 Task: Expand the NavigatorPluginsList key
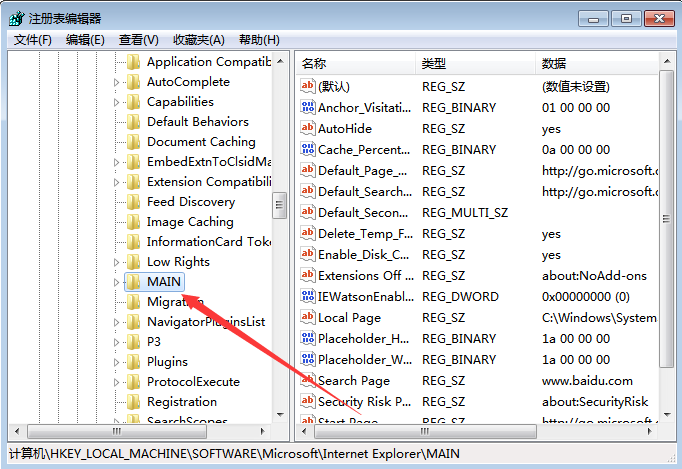coord(116,322)
